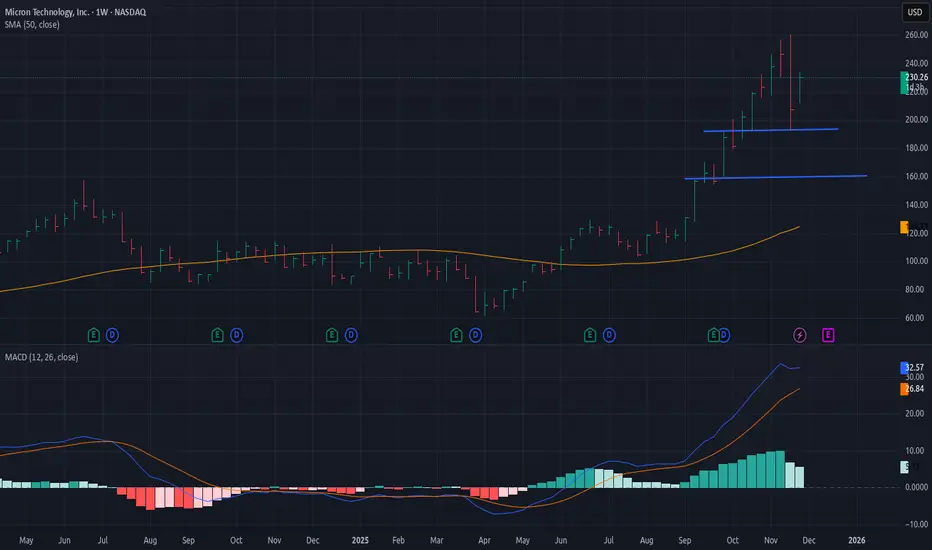
Task: Select the lower blue horizontal line near 160
Action: tap(776, 177)
